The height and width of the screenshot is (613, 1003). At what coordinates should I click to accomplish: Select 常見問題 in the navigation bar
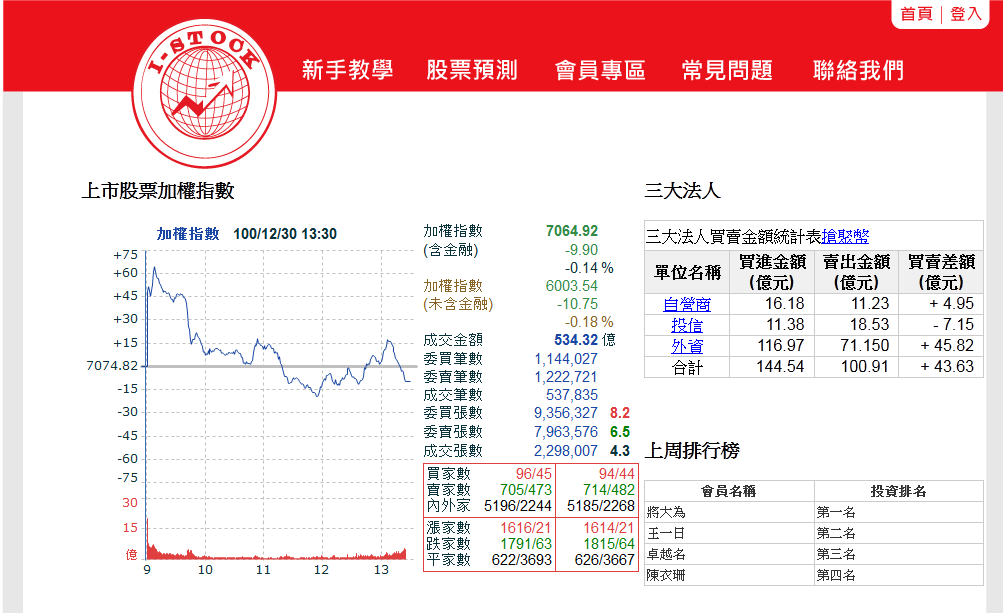727,70
